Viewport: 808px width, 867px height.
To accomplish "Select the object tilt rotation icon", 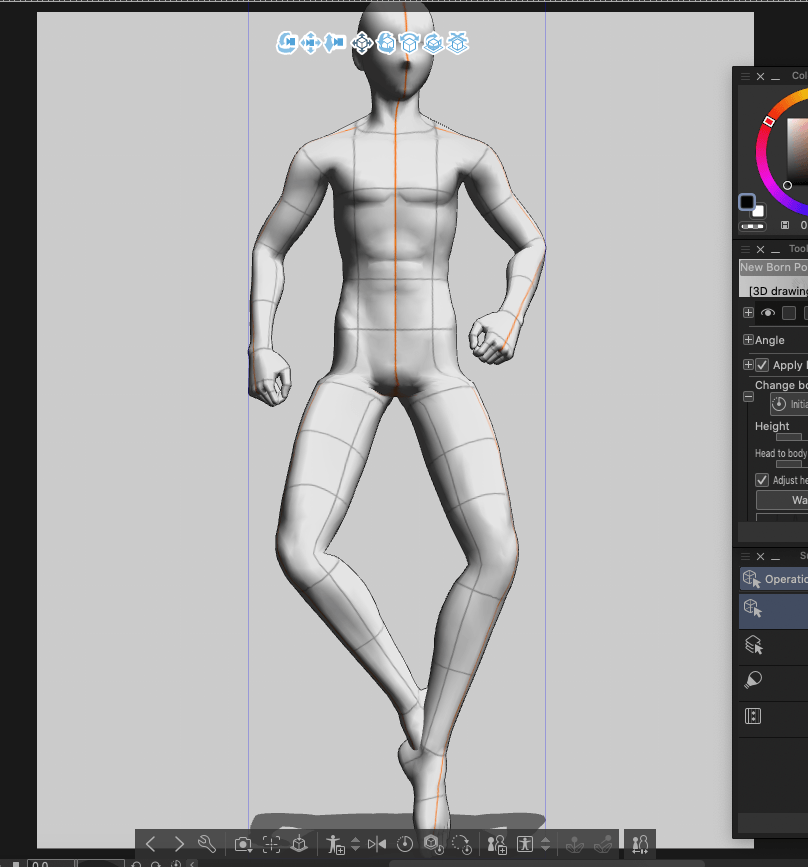I will [x=410, y=43].
